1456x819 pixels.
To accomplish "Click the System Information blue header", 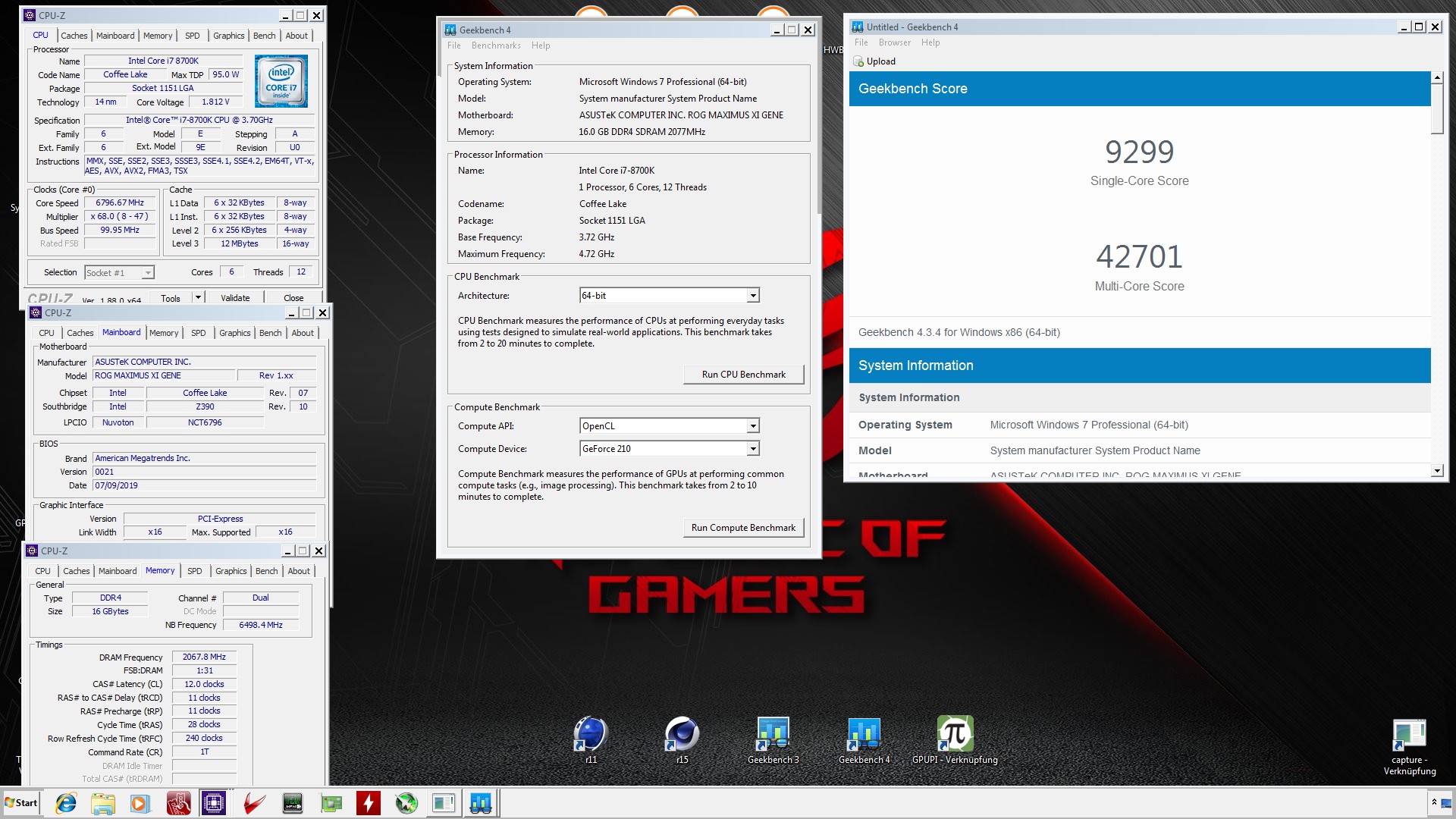I will (1140, 366).
